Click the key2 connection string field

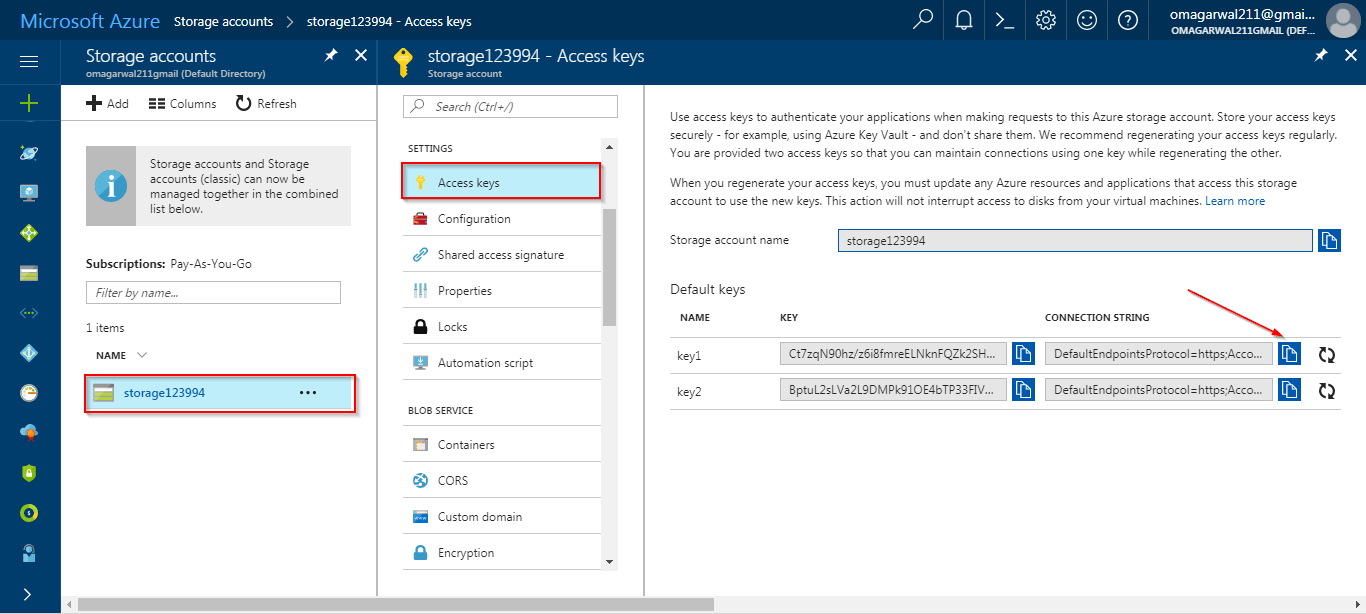(1159, 391)
